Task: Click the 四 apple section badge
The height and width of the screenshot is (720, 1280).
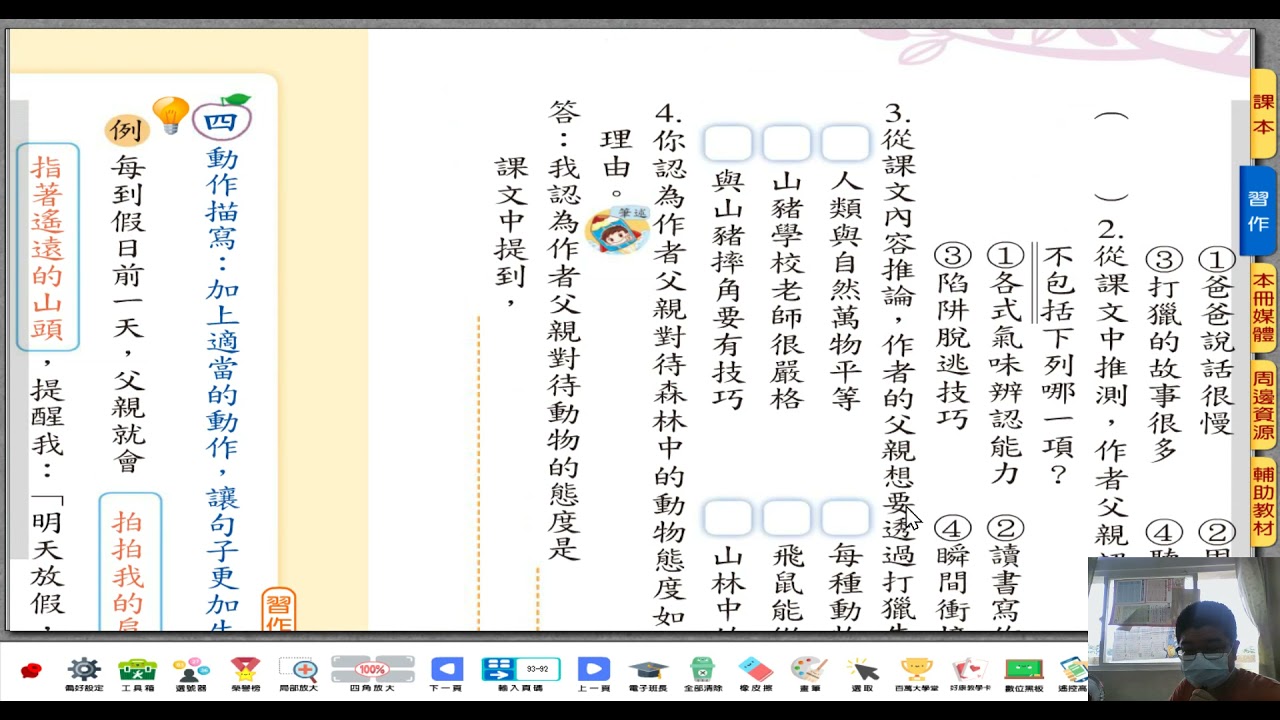Action: coord(221,119)
